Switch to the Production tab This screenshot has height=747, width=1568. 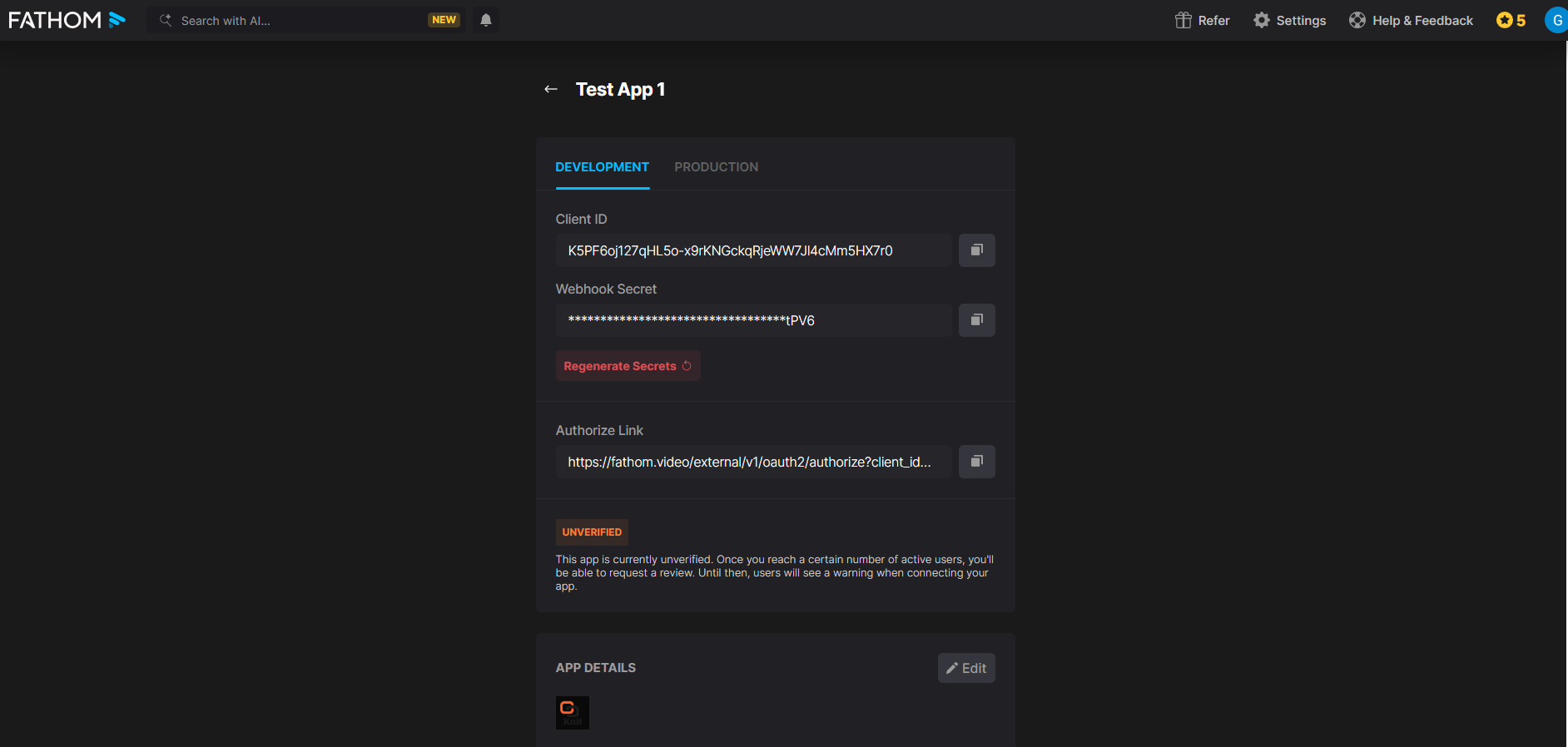[x=717, y=167]
